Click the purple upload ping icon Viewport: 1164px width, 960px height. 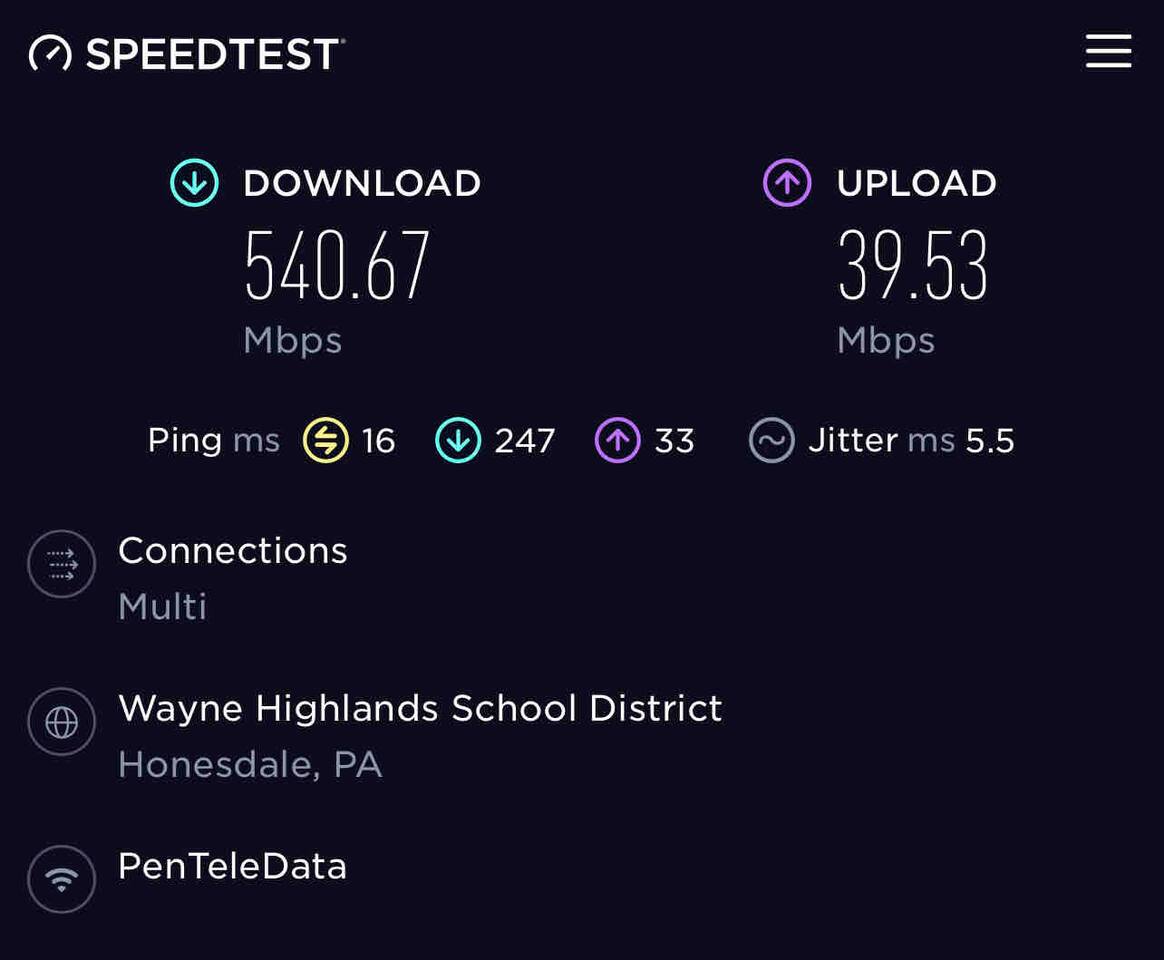pos(618,441)
